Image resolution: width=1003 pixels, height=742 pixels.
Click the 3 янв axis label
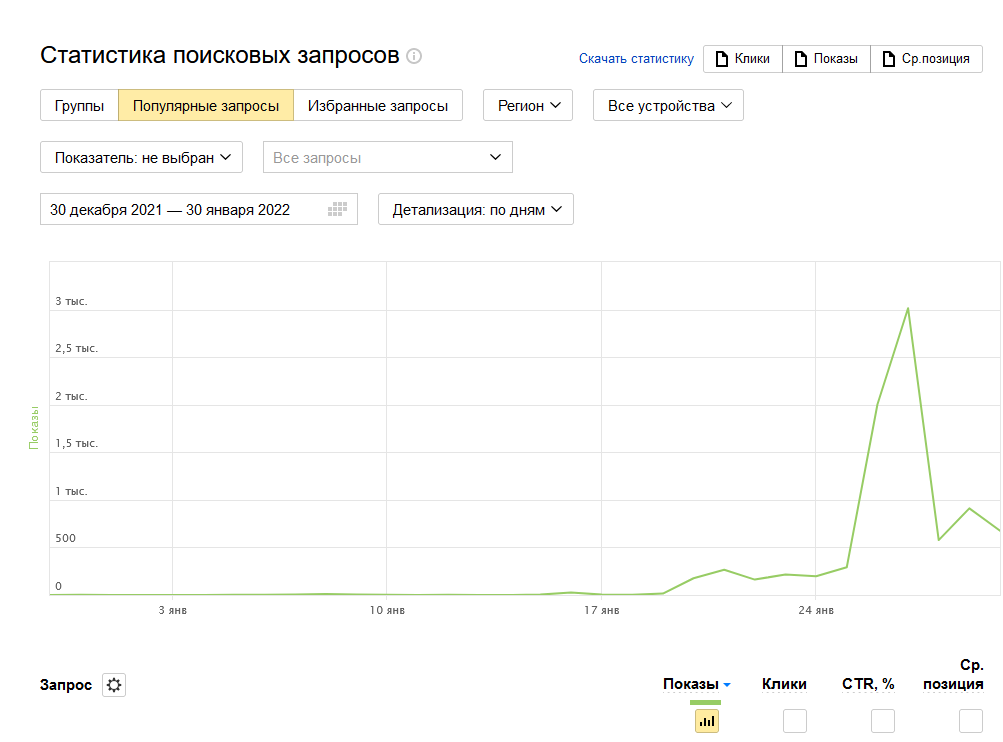(173, 610)
